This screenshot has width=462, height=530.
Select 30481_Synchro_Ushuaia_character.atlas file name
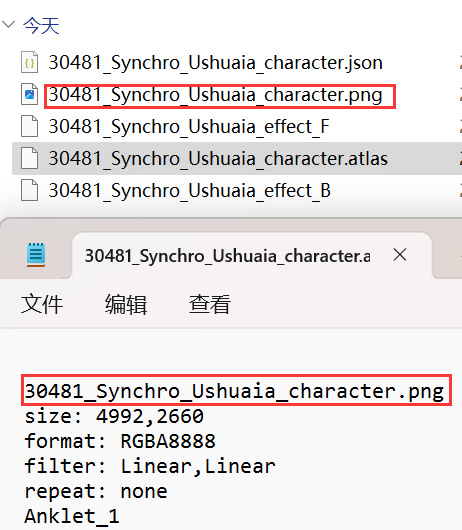218,159
